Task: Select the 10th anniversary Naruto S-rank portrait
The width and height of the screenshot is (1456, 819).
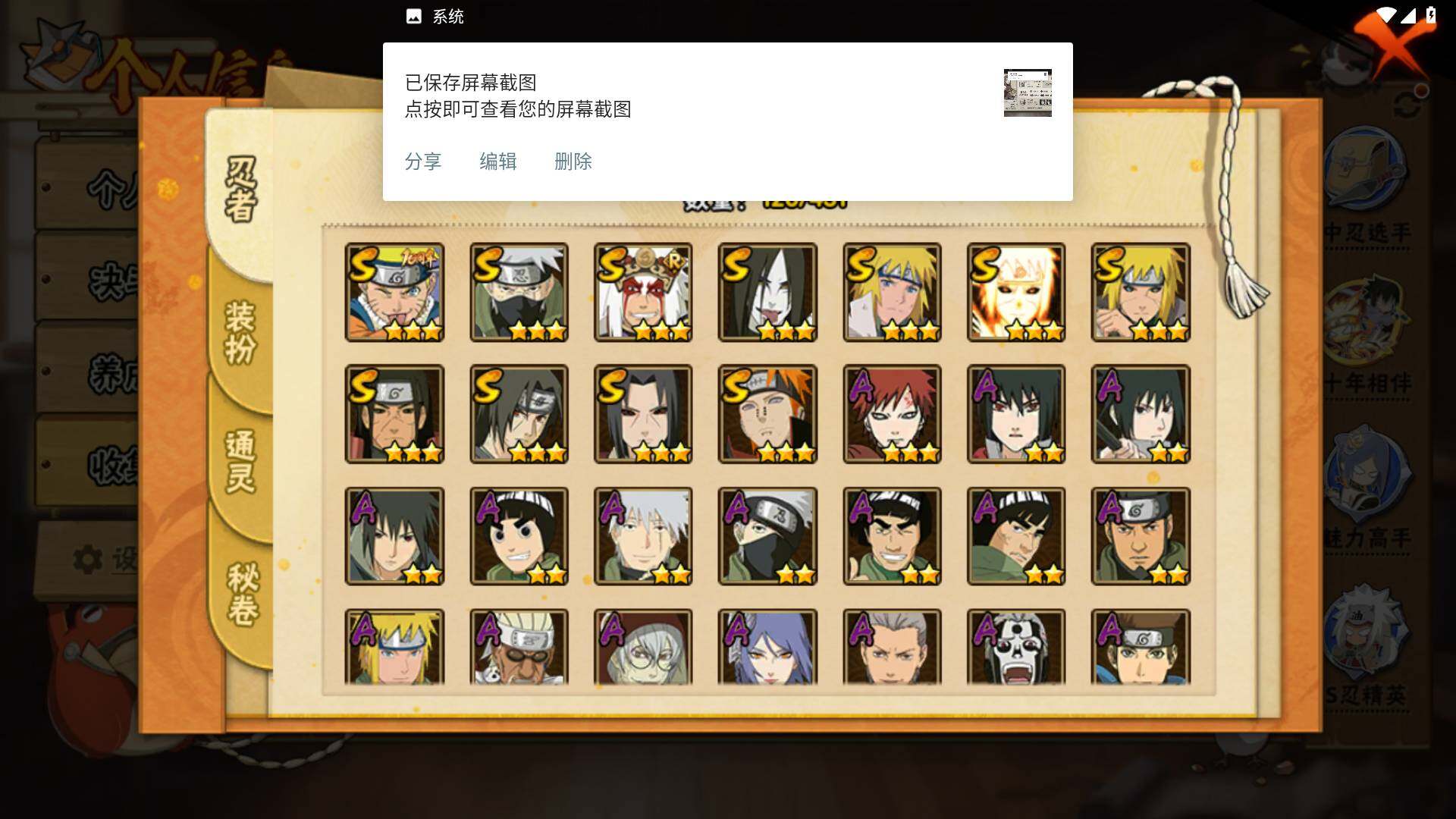Action: [x=394, y=292]
